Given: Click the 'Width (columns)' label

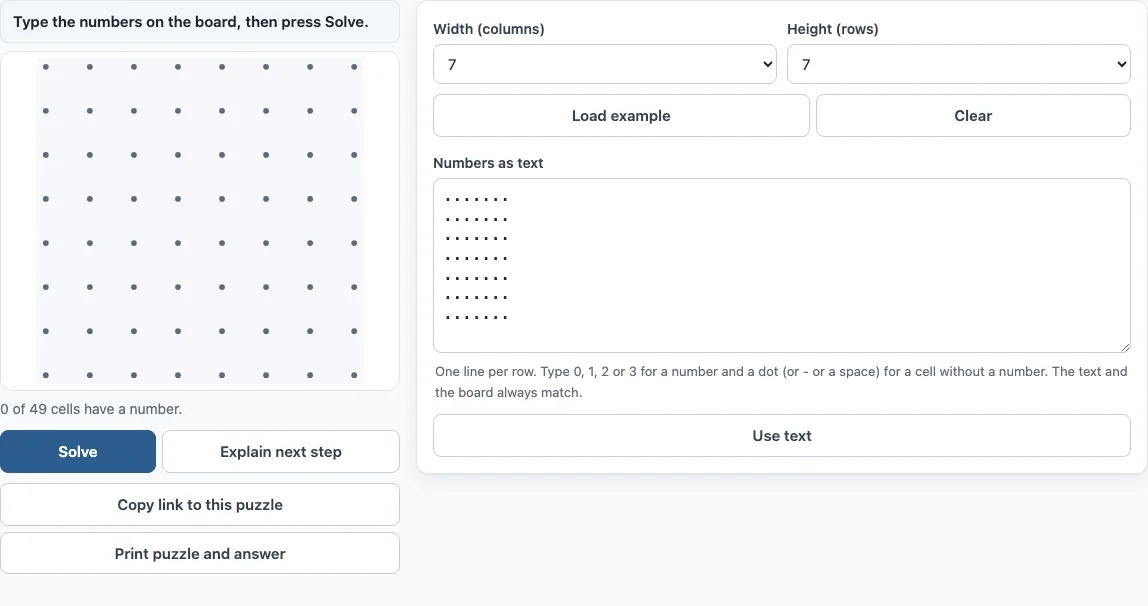Looking at the screenshot, I should [x=489, y=29].
